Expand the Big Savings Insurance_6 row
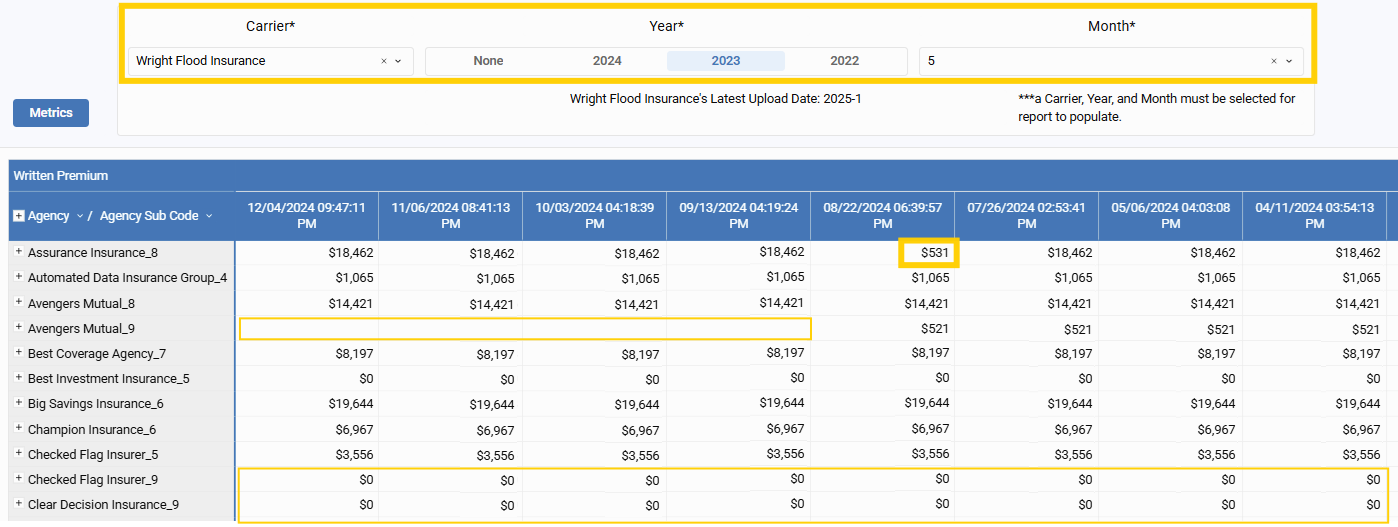The height and width of the screenshot is (527, 1398). pos(18,403)
